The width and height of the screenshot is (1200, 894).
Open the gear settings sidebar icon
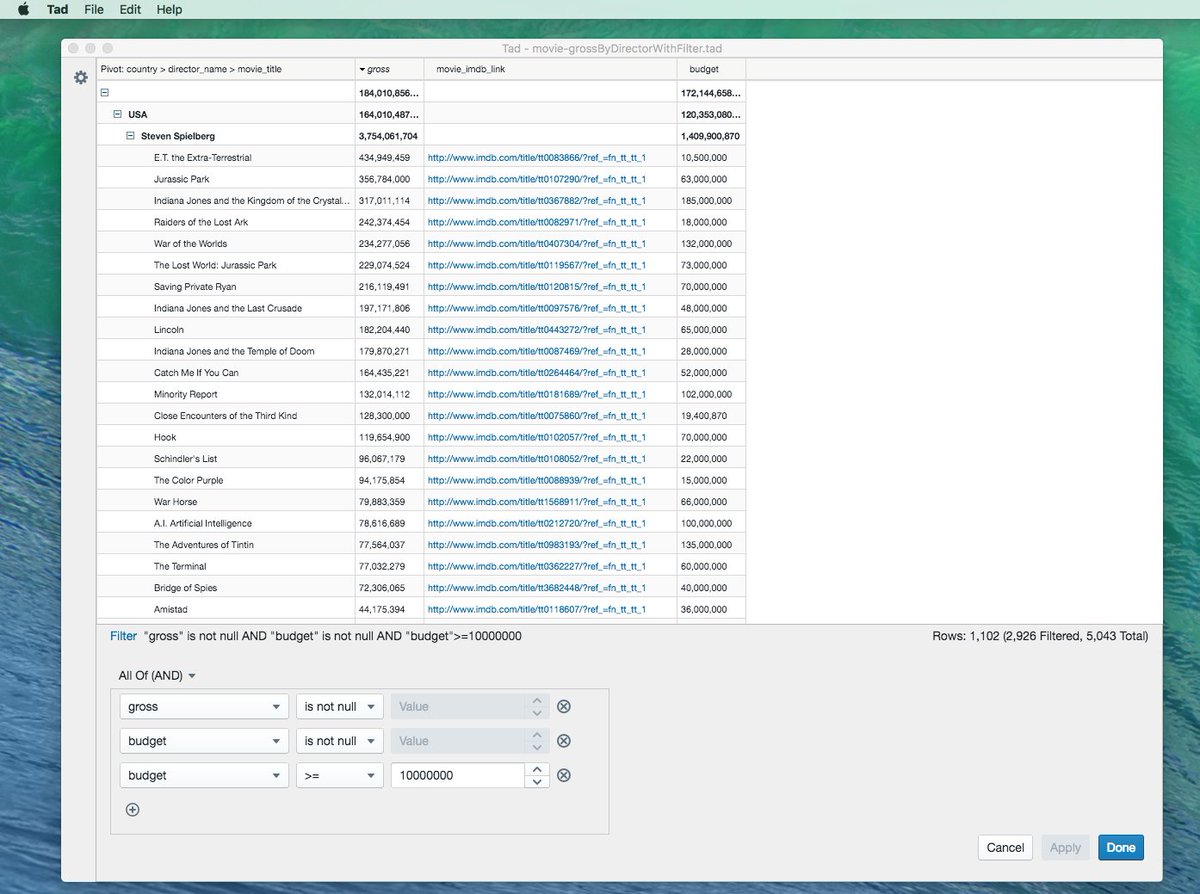point(81,77)
